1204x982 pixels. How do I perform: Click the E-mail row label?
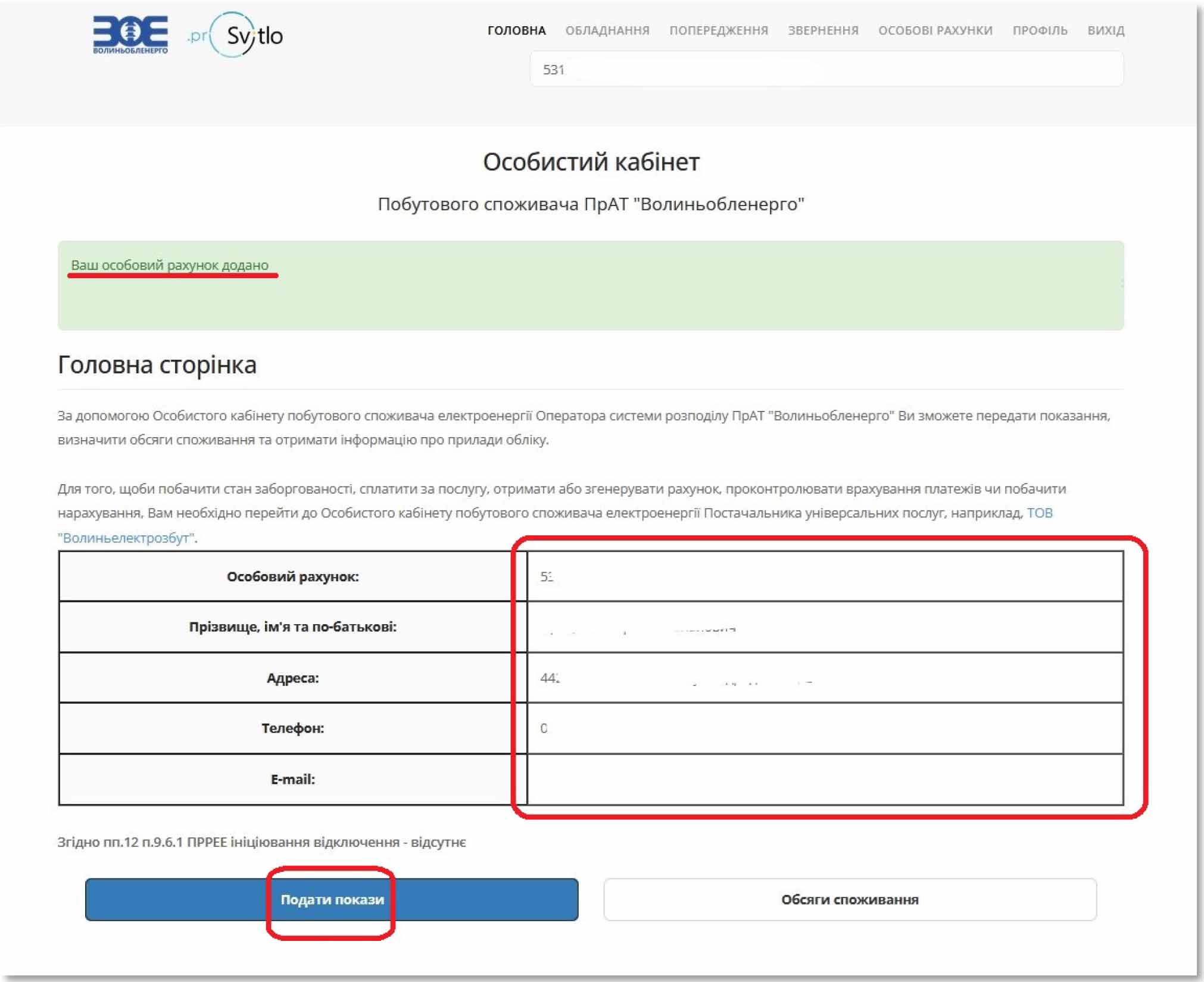tap(292, 779)
